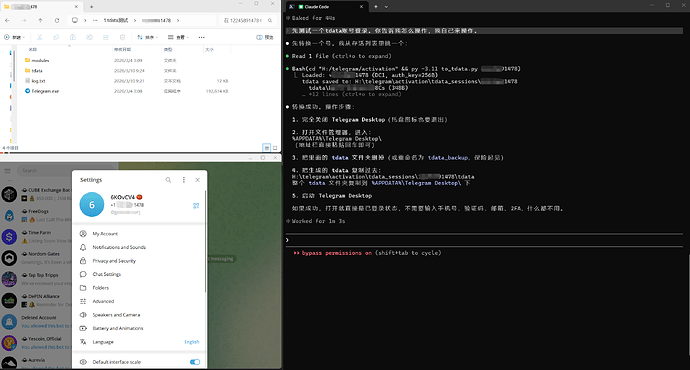
Task: Open the terminal new-tab dropdown chevron
Action: point(386,7)
